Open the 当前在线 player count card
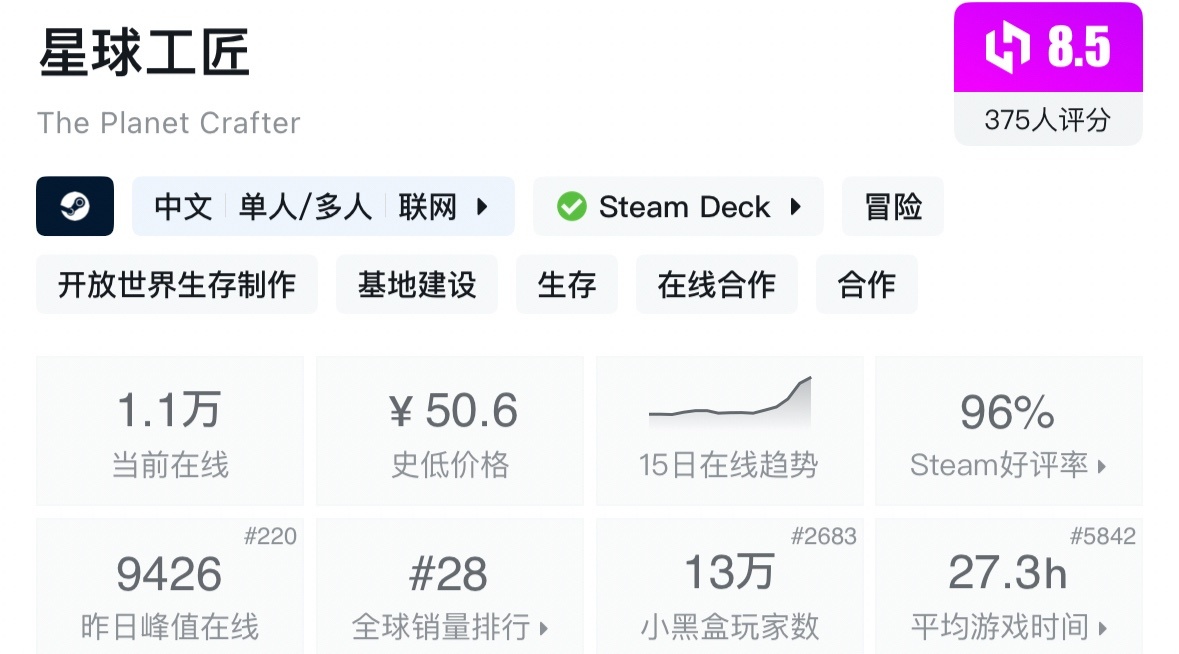 168,430
